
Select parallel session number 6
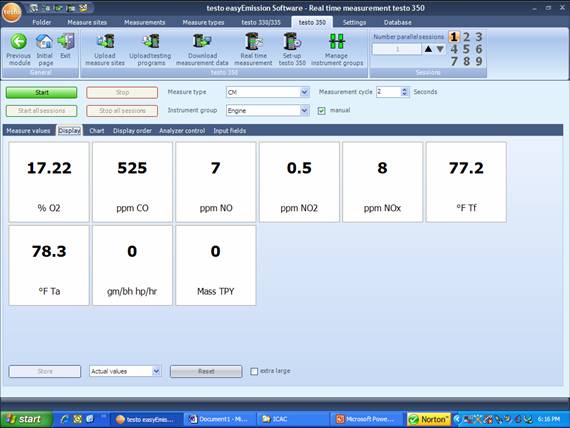pos(479,49)
